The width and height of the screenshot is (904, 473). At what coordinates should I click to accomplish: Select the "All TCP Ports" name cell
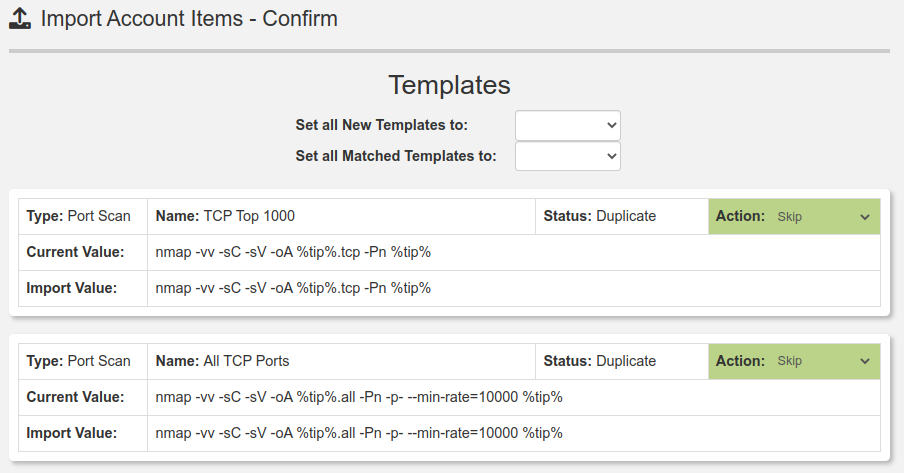(246, 361)
